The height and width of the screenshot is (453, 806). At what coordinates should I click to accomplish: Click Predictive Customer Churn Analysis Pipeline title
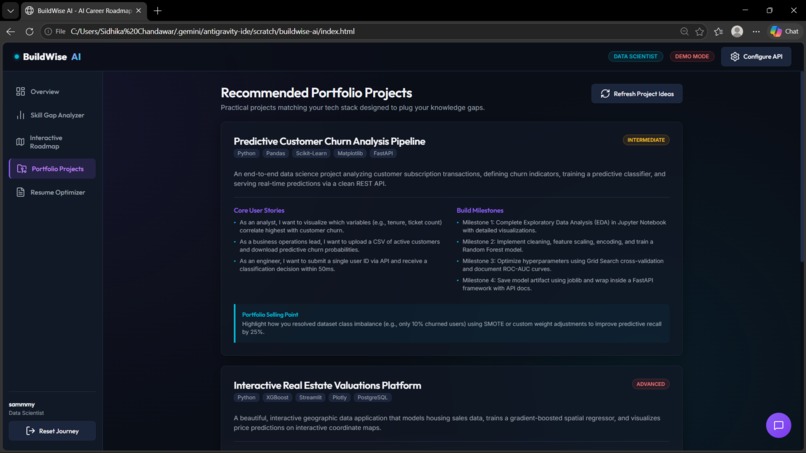pos(329,141)
